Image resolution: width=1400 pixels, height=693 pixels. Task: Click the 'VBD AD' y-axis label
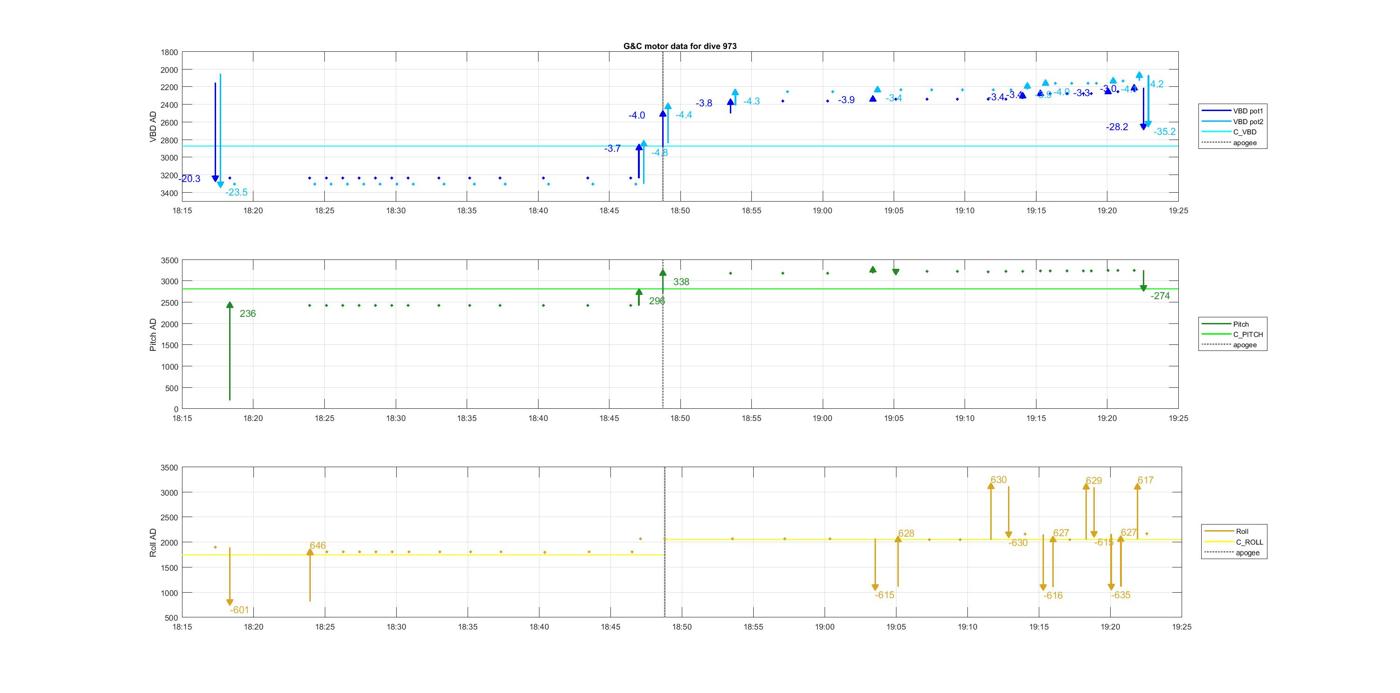tap(154, 127)
